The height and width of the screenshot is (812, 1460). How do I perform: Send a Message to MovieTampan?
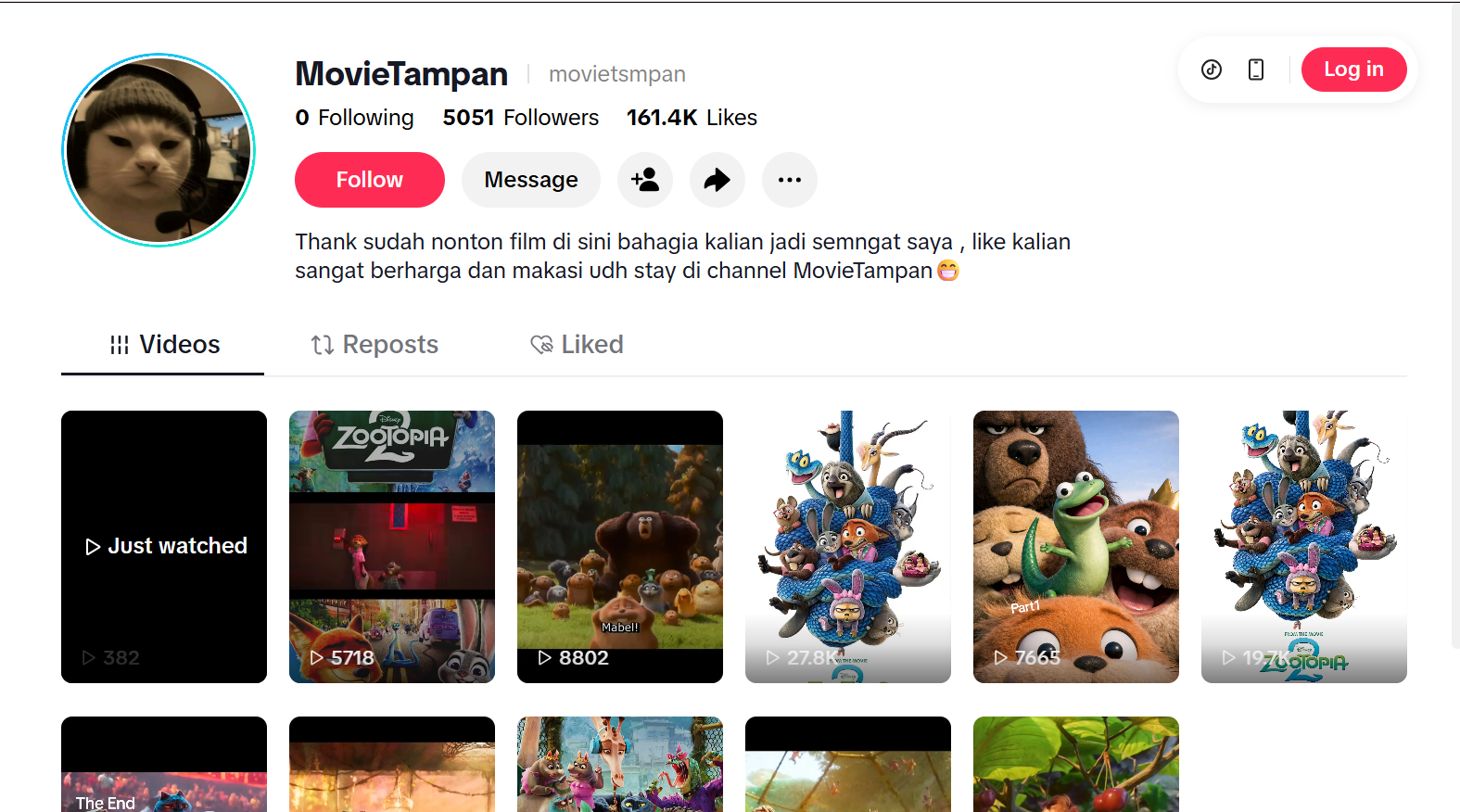tap(531, 180)
